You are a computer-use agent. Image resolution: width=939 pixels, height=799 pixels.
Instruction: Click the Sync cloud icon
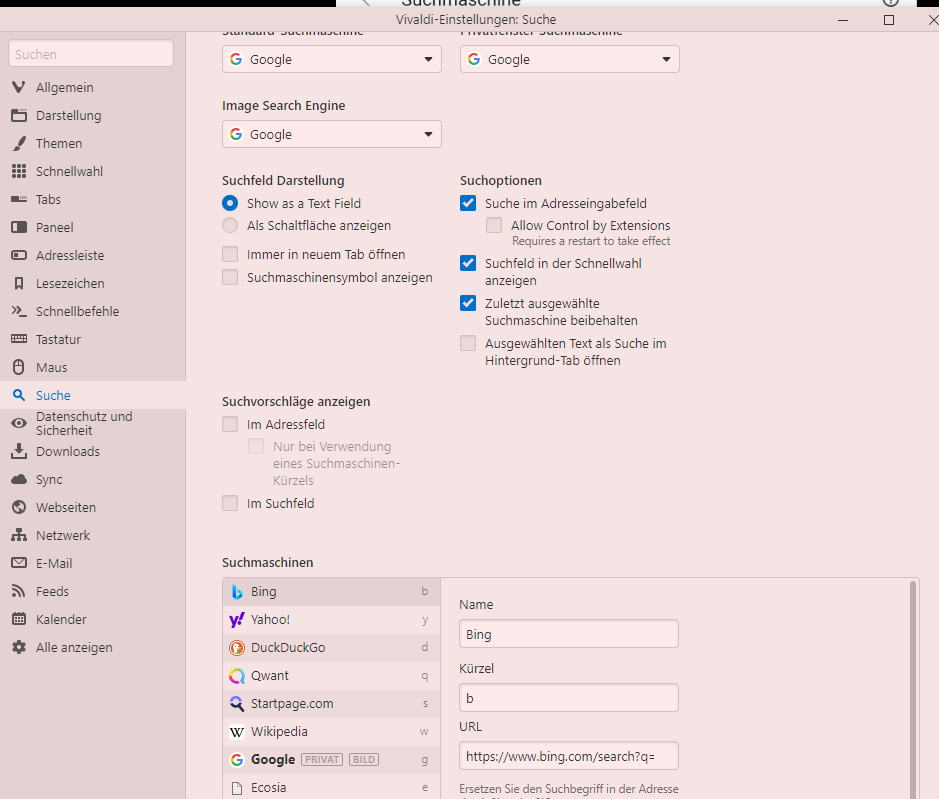(x=18, y=479)
